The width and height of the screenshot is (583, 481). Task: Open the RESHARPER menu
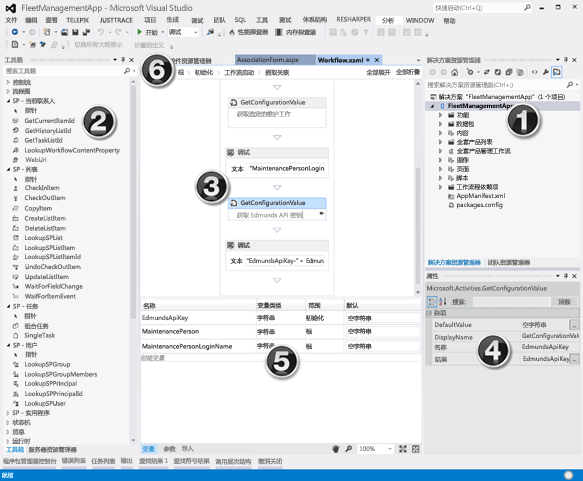pyautogui.click(x=354, y=20)
